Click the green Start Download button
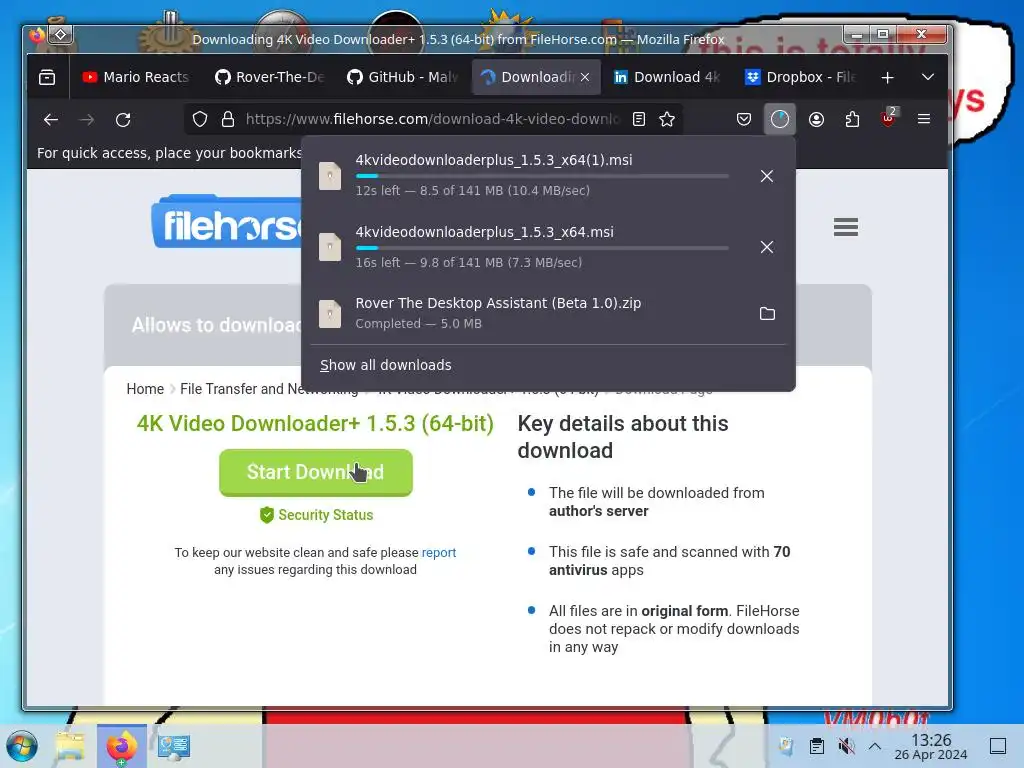Image resolution: width=1024 pixels, height=768 pixels. click(315, 472)
